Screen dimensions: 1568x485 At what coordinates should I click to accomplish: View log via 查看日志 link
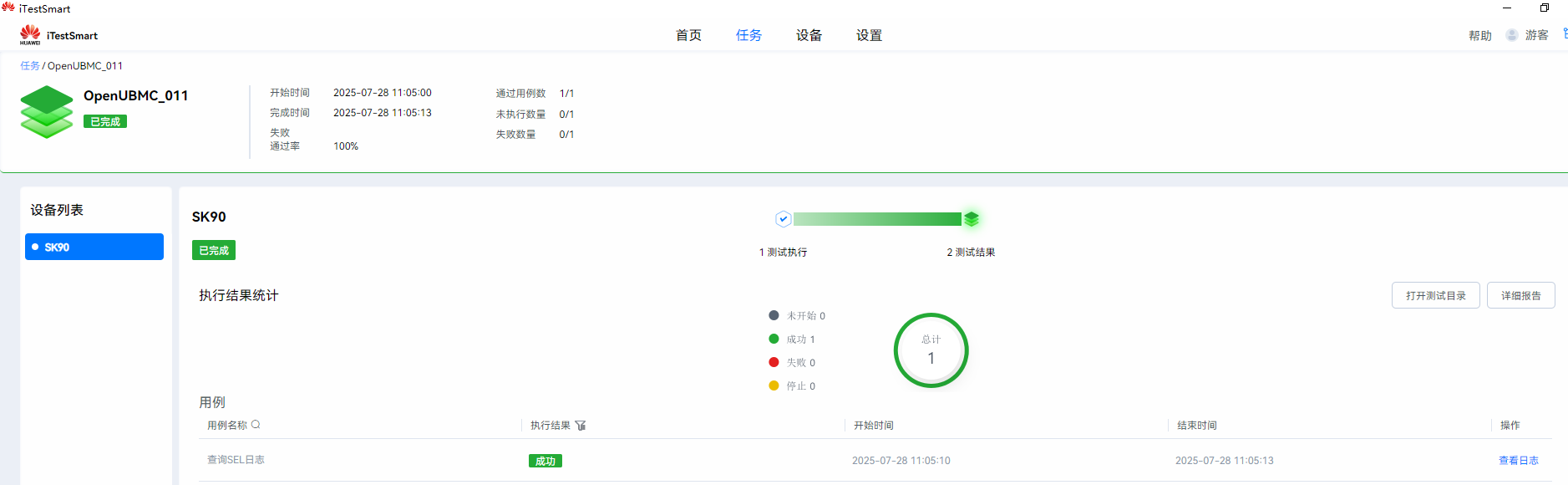pos(1518,461)
